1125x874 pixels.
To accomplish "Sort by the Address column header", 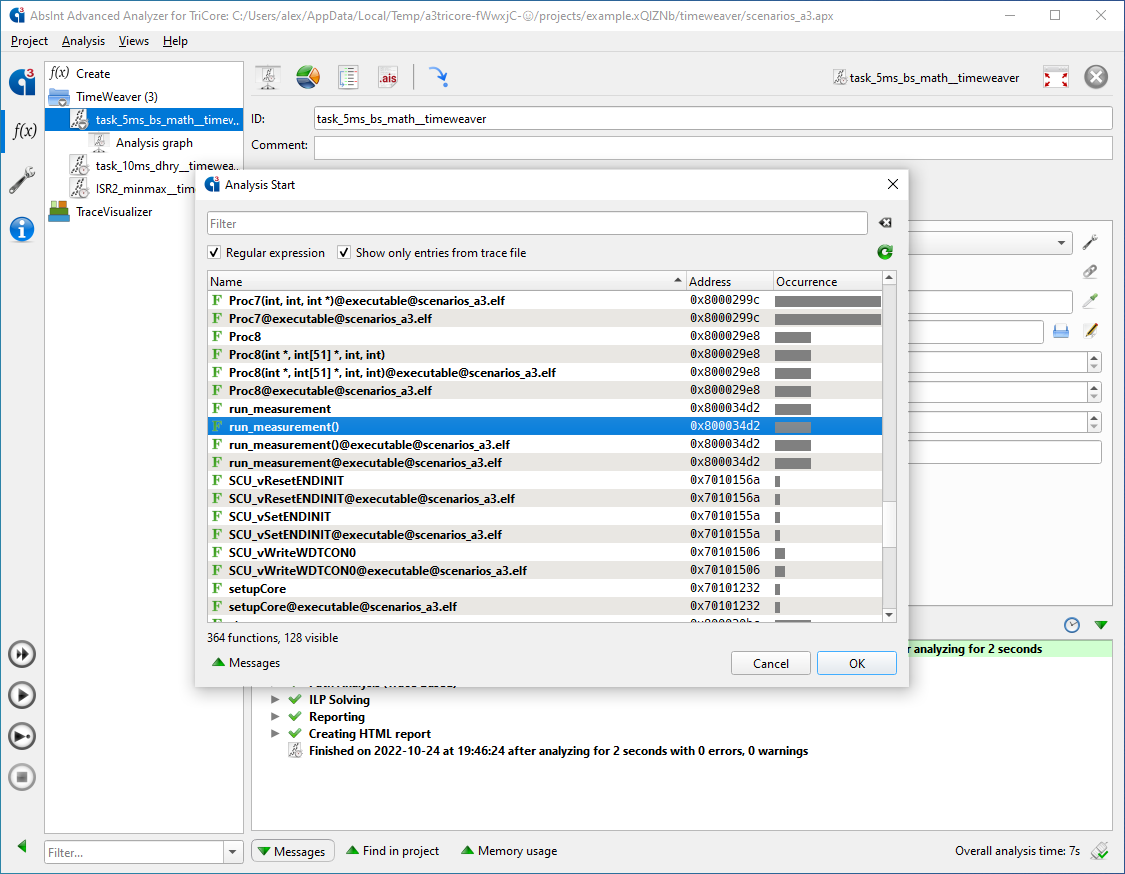I will (729, 281).
